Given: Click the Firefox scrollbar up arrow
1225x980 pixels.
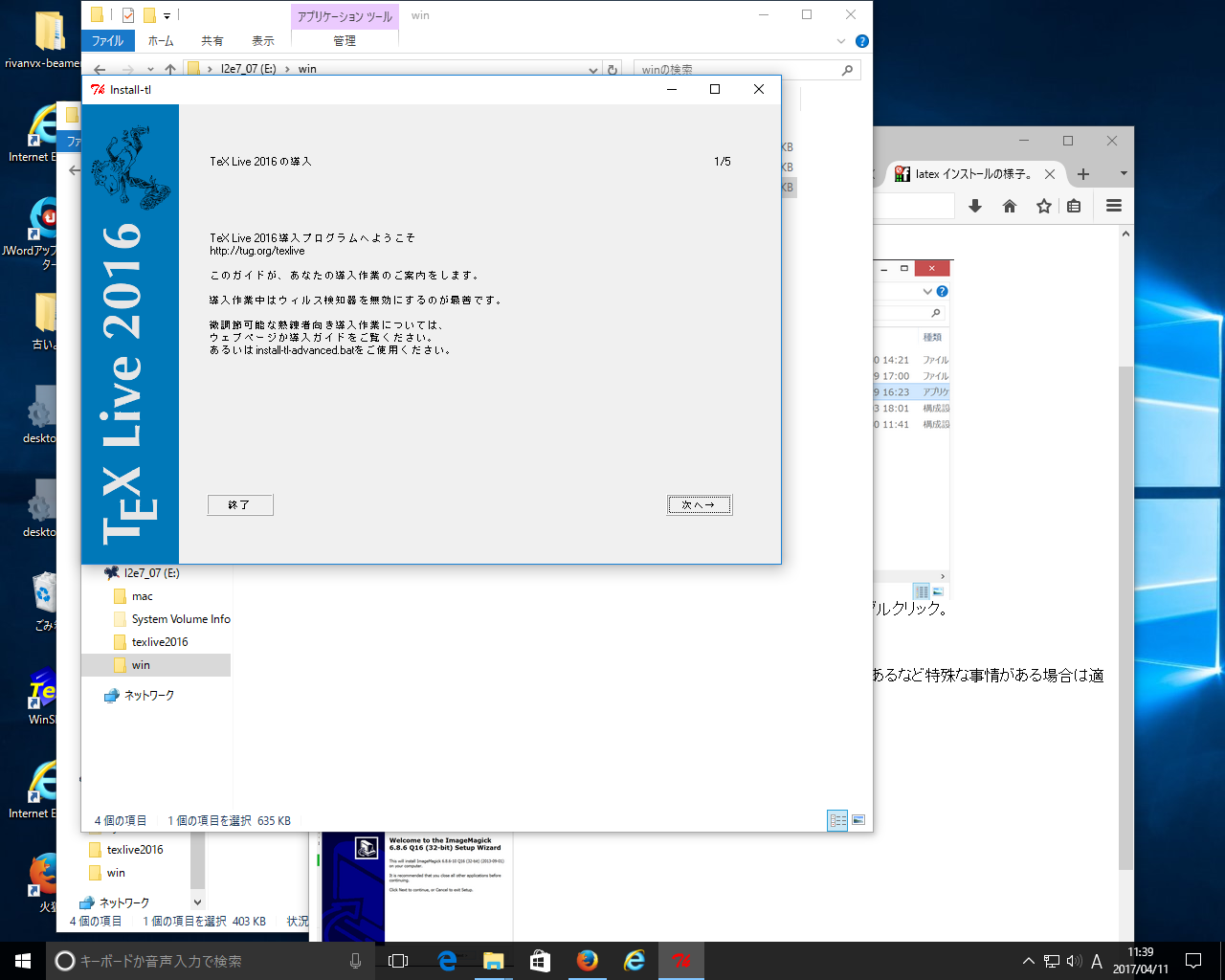Looking at the screenshot, I should (1125, 234).
